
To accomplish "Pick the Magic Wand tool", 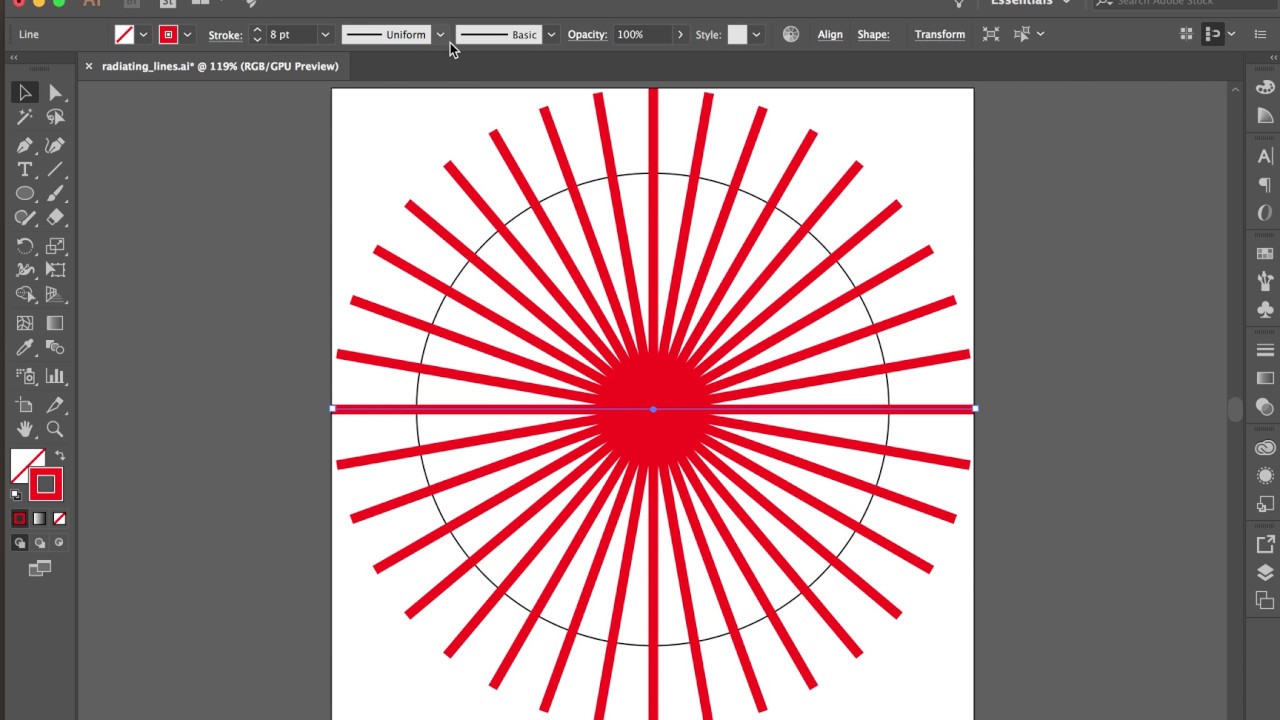I will tap(25, 117).
